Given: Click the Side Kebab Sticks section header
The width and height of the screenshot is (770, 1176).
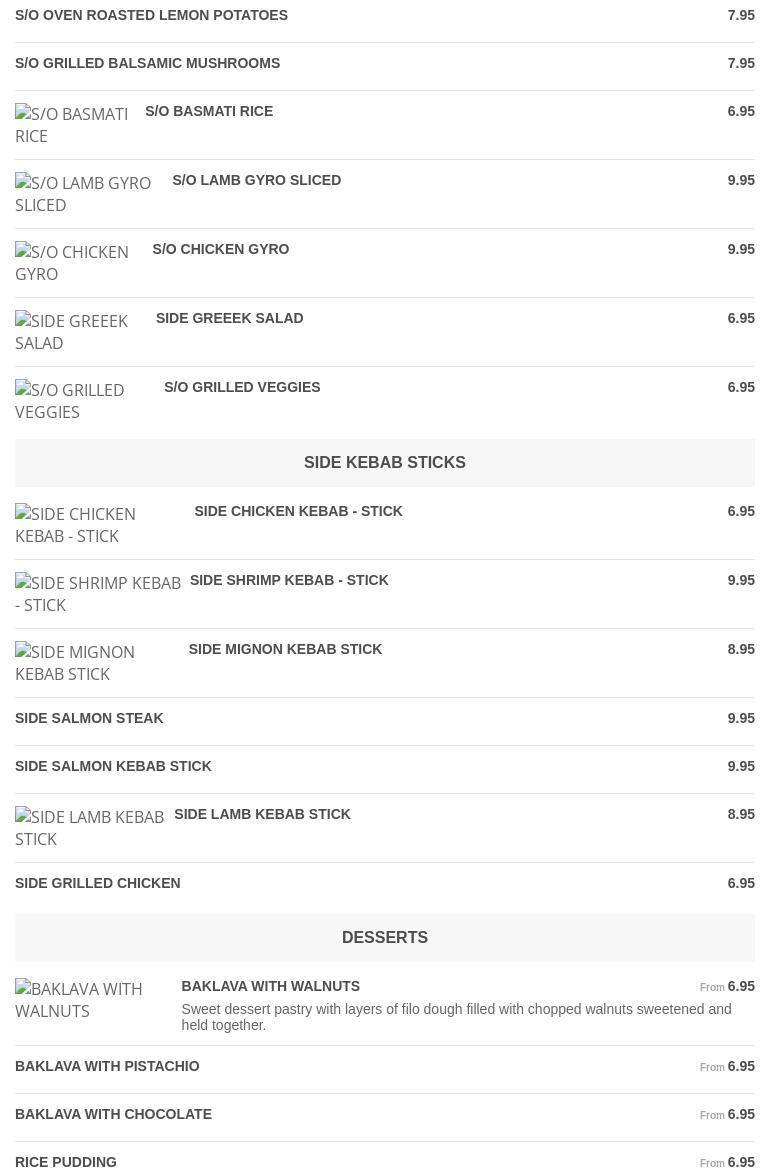Looking at the screenshot, I should tap(384, 463).
